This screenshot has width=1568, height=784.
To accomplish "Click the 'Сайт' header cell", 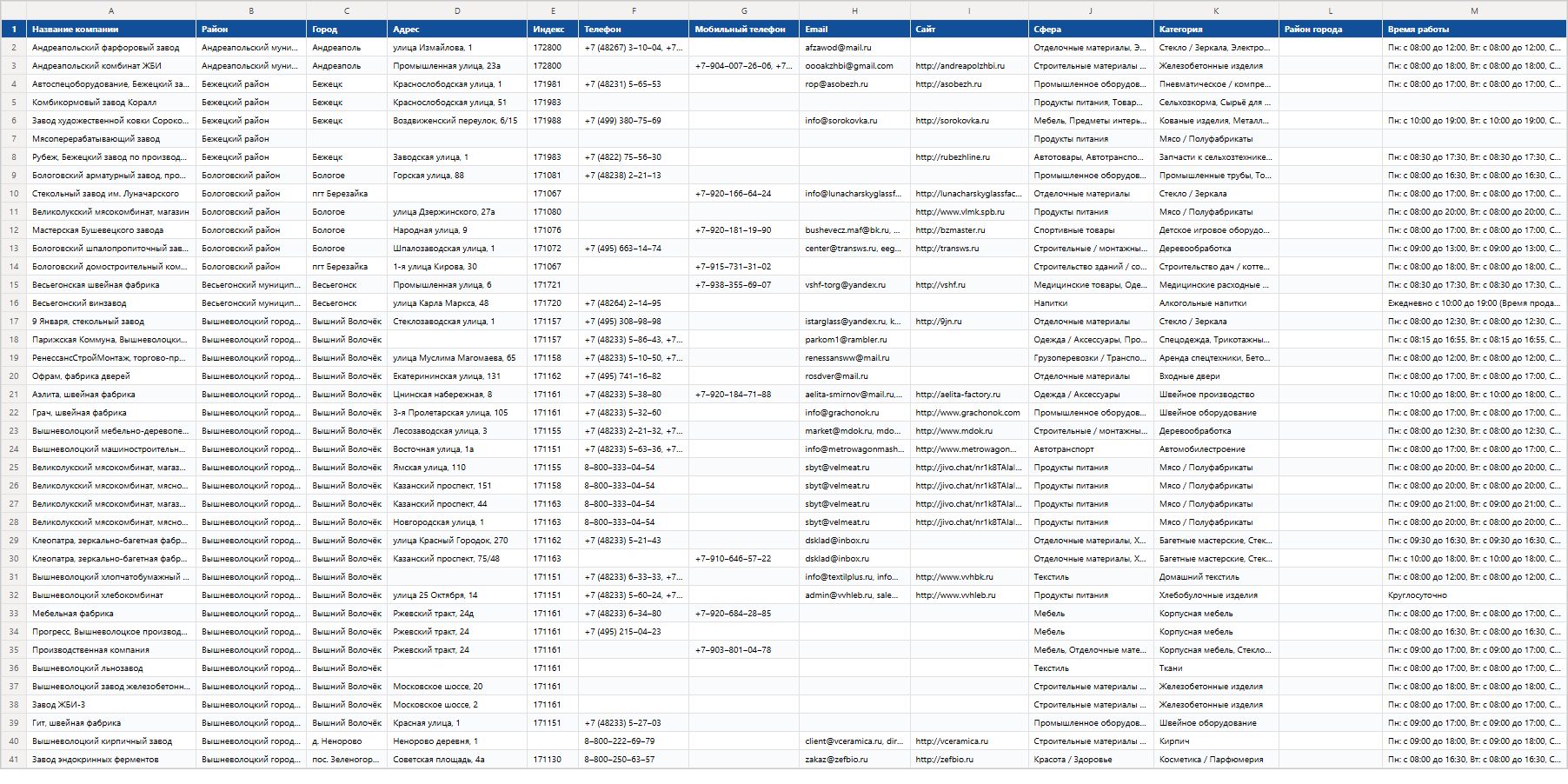I will 969,29.
